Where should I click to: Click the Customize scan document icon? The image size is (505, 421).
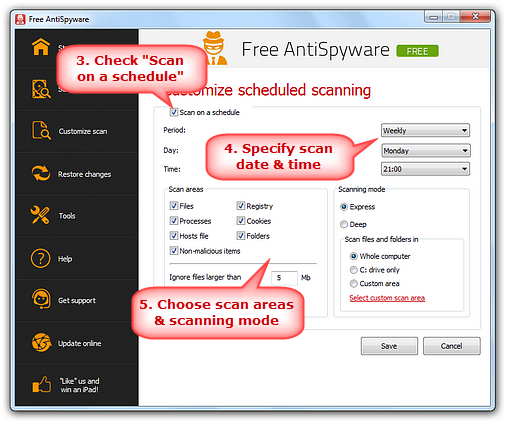point(41,130)
